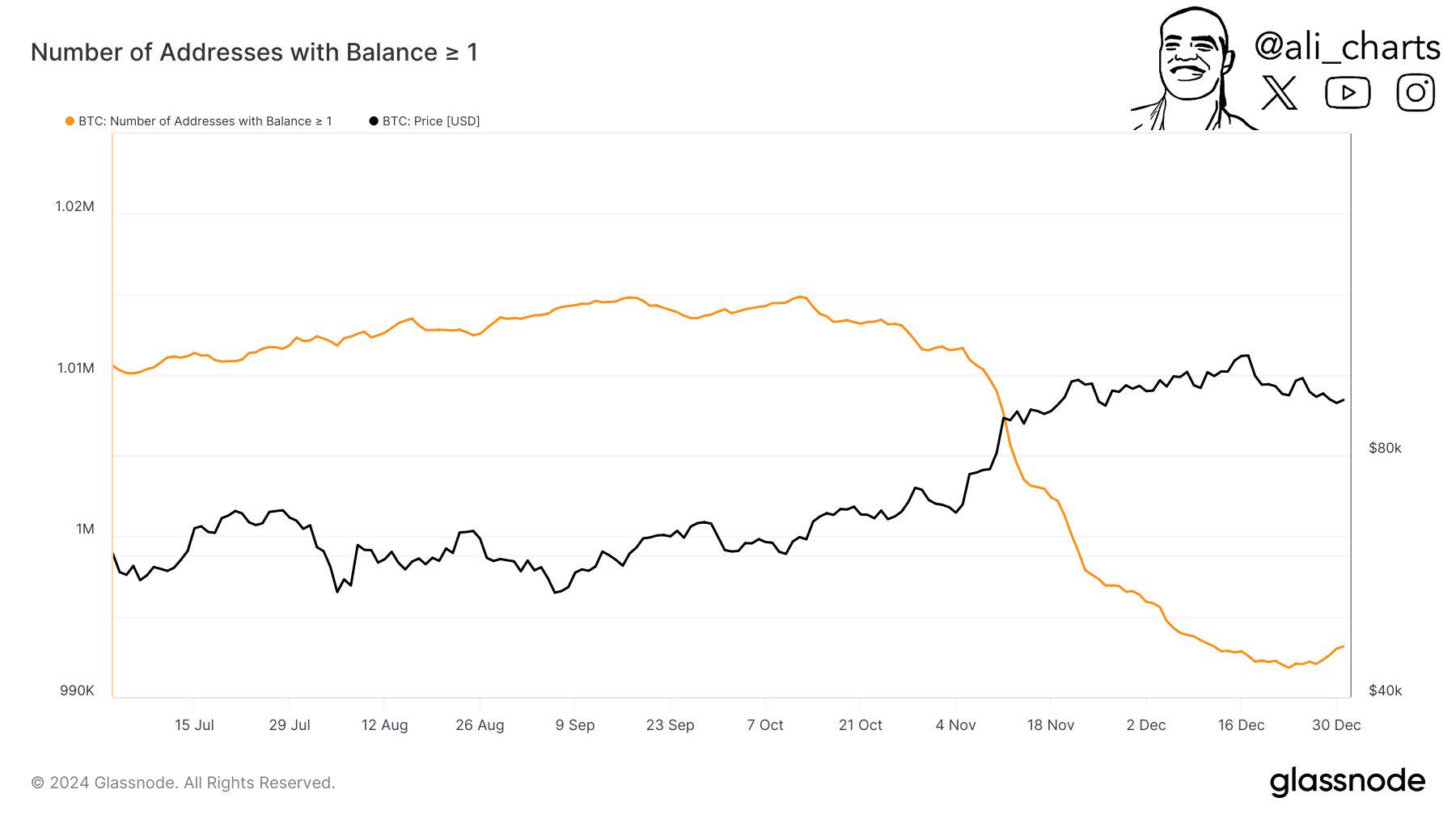Image resolution: width=1456 pixels, height=819 pixels.
Task: Click the 'BTC: Price [USD]' legend label
Action: click(x=431, y=121)
